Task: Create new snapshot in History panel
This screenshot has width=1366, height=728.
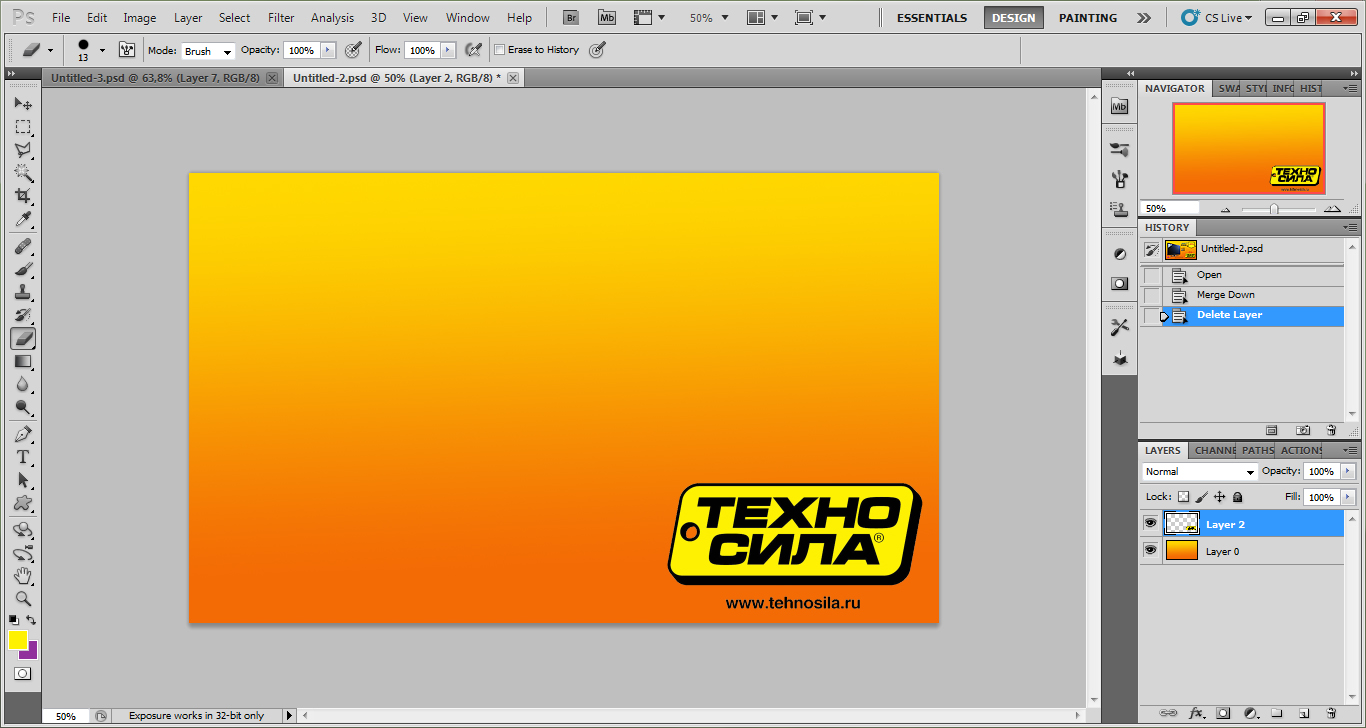Action: (1303, 430)
